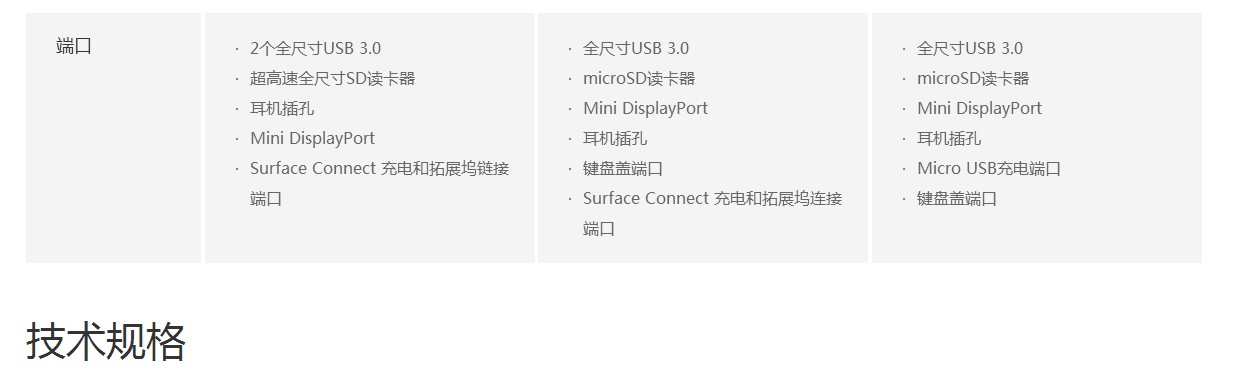Click Mini DisplayPort in the middle column
This screenshot has height=376, width=1258.
[x=645, y=108]
